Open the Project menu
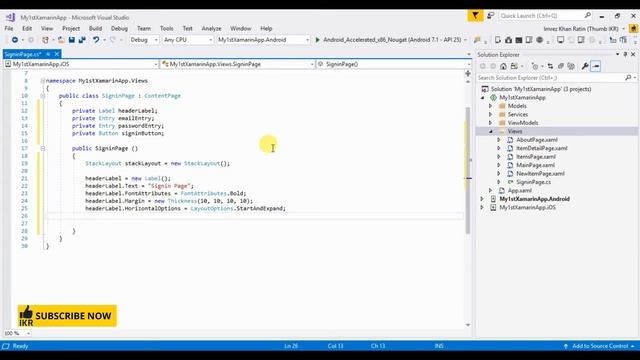 [71, 28]
